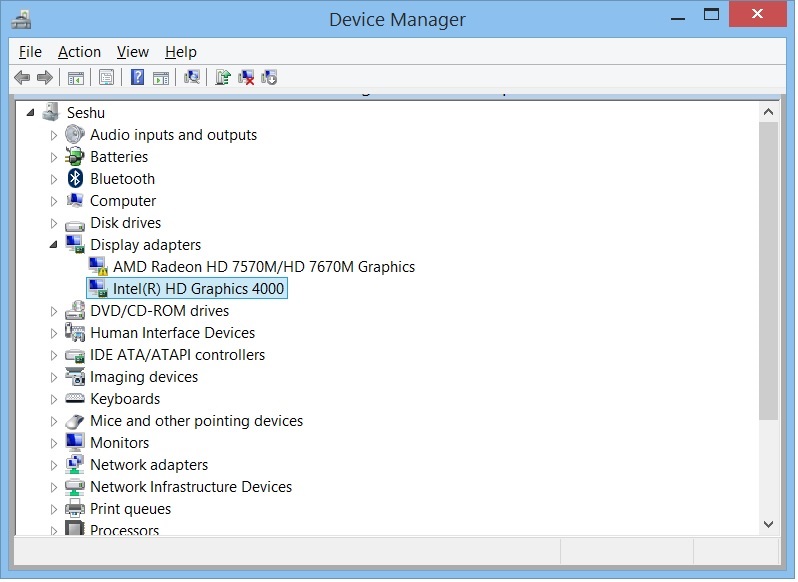
Task: Maximize the Device Manager window
Action: (x=711, y=14)
